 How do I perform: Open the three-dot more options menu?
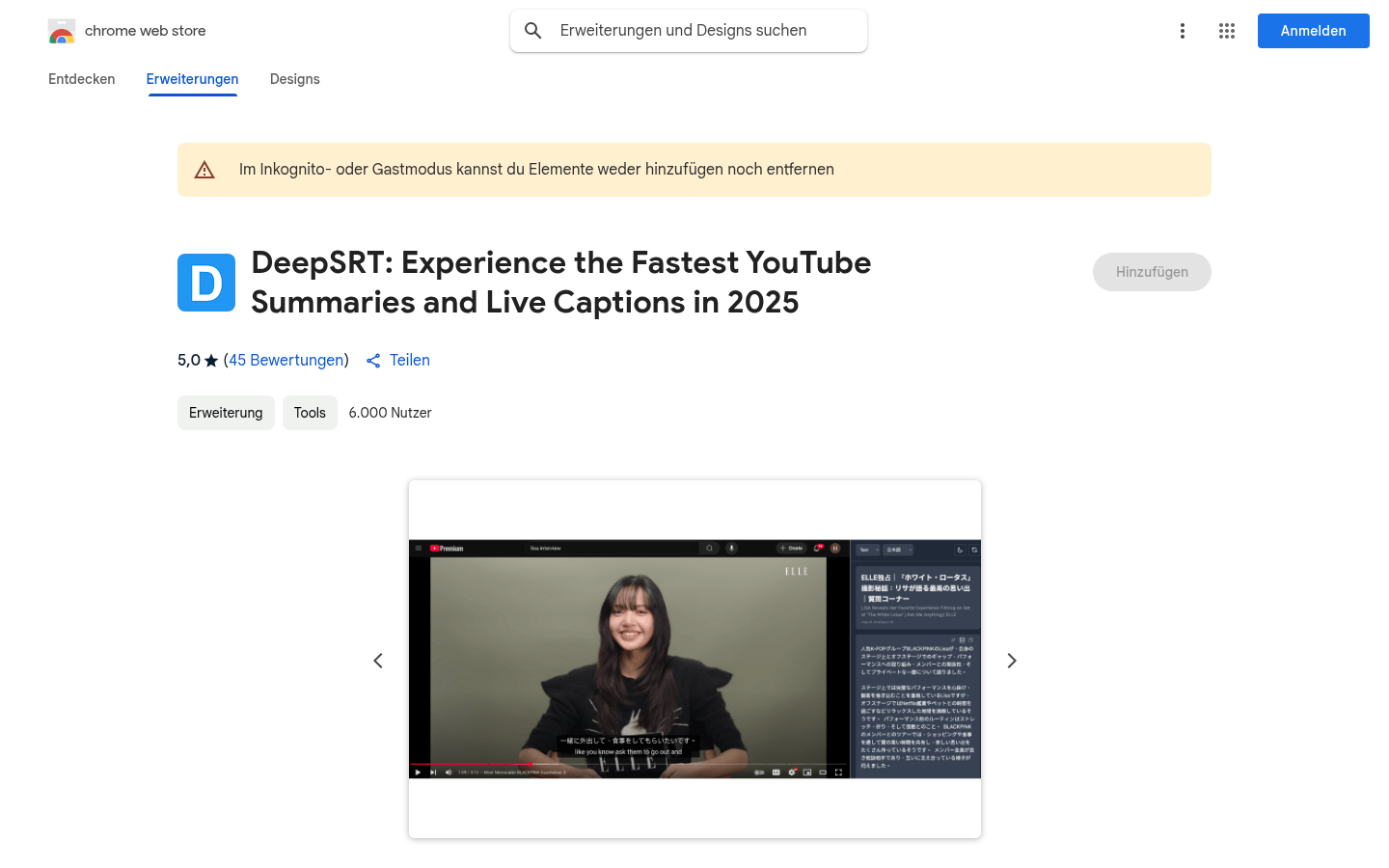tap(1183, 31)
